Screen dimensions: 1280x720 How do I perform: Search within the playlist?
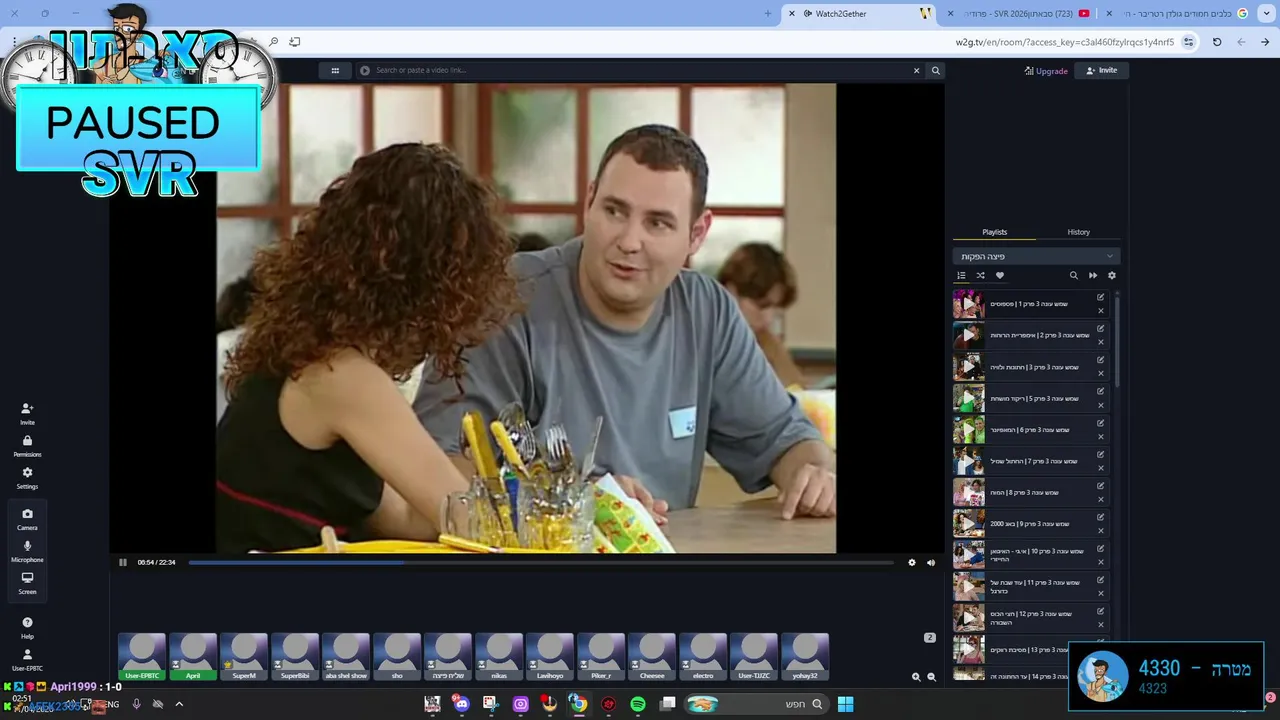tap(1074, 275)
